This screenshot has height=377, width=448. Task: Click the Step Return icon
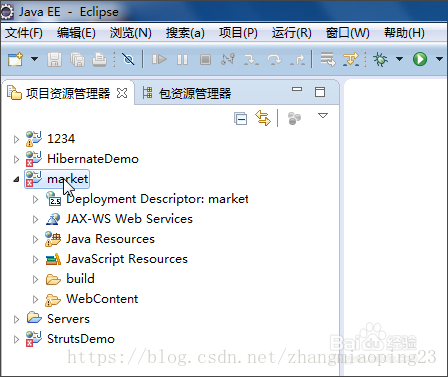click(x=298, y=60)
